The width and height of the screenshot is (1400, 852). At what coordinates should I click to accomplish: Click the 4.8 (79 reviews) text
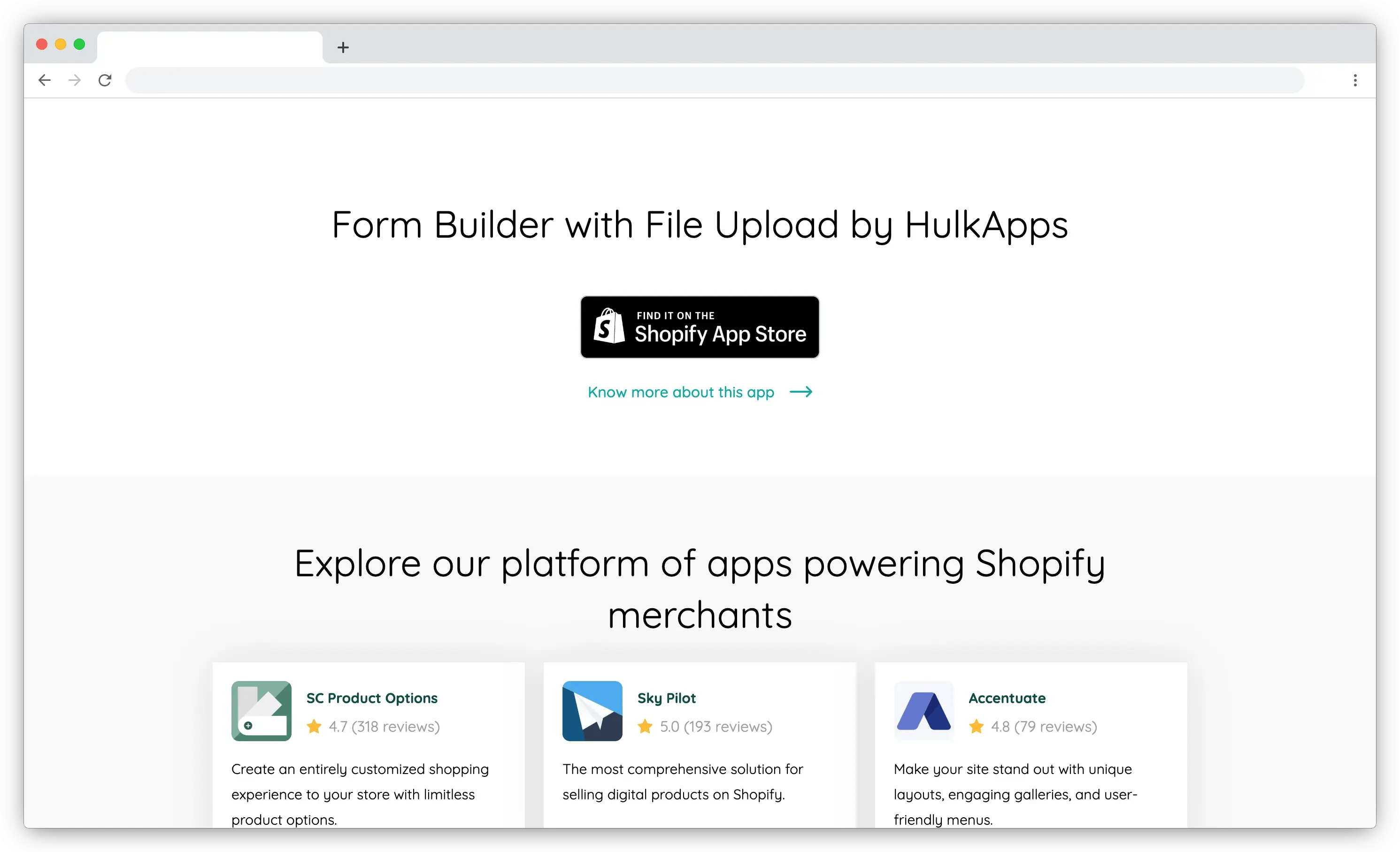pos(1044,727)
